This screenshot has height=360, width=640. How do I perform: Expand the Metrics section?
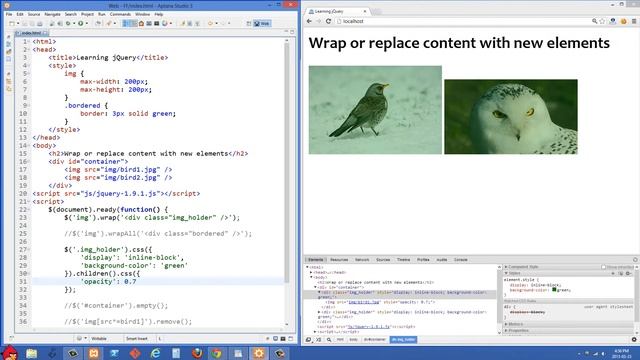pyautogui.click(x=506, y=324)
